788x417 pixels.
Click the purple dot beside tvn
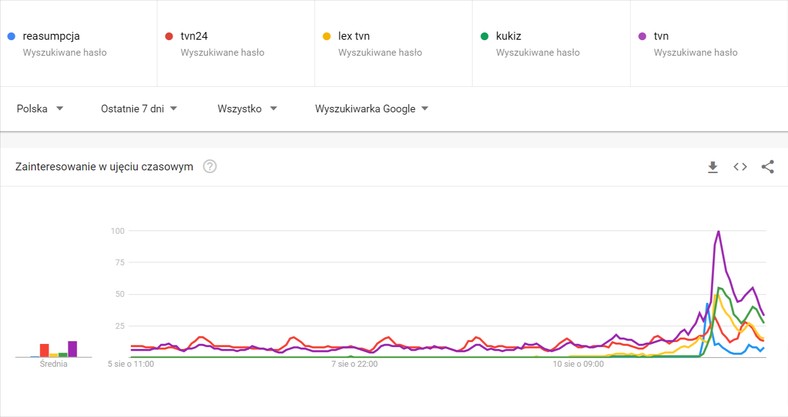tap(642, 36)
